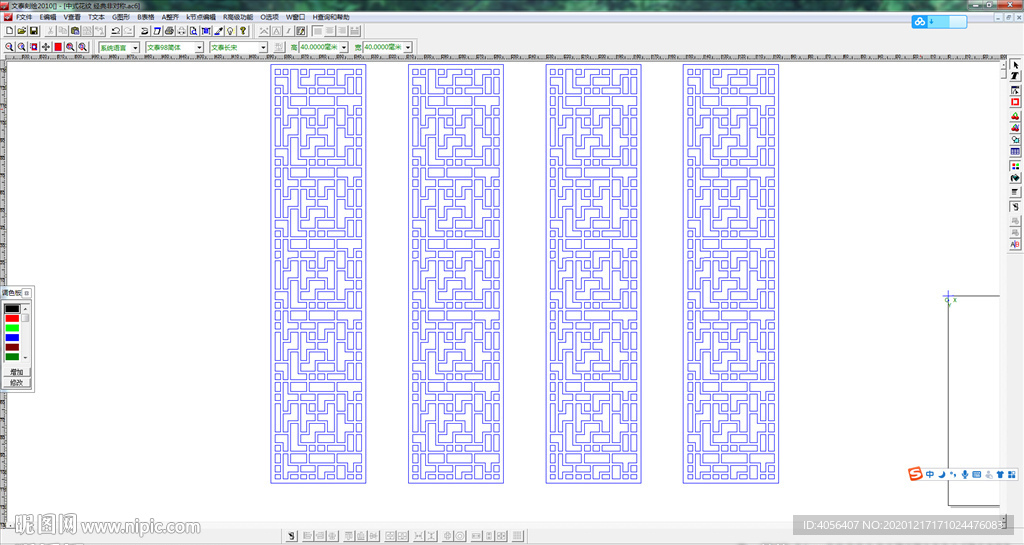Select the Text T tool

pos(1015,76)
